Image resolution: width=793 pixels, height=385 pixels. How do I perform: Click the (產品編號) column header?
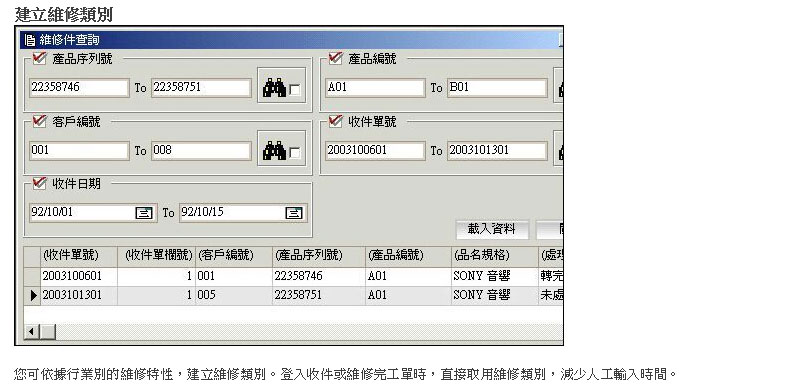[408, 256]
